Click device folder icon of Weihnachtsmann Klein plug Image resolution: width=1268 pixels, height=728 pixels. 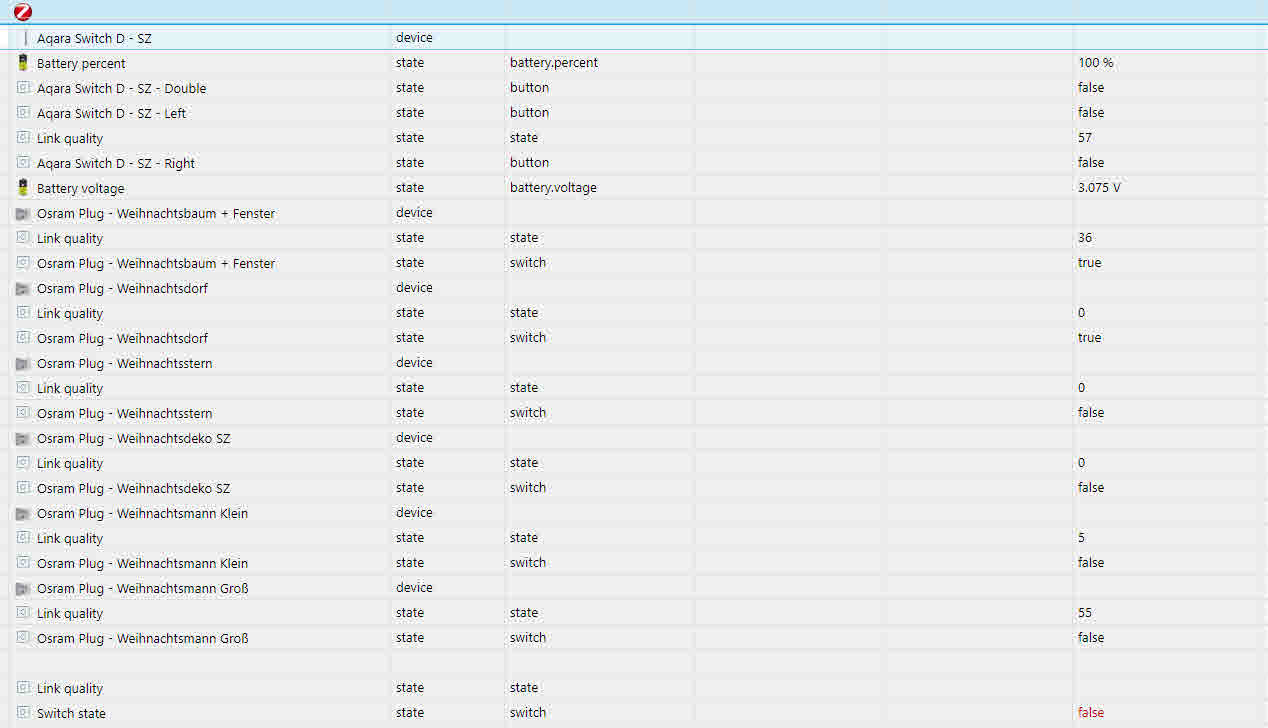coord(24,514)
